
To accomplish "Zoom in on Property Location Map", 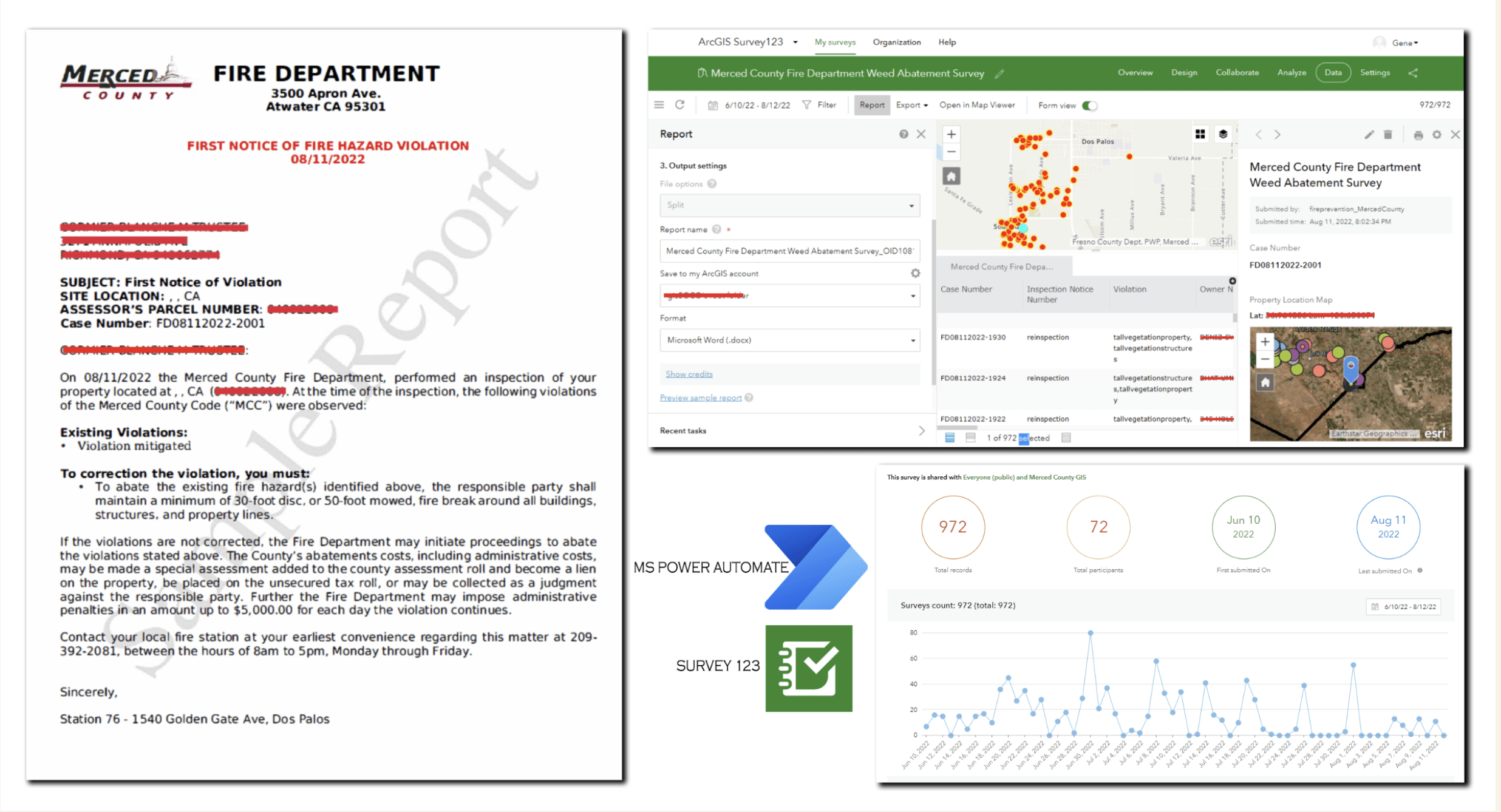I will click(x=1265, y=342).
